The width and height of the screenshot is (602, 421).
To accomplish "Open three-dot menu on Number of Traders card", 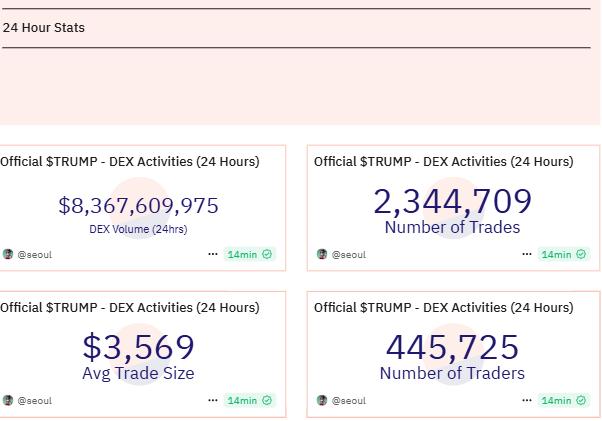I will (527, 401).
